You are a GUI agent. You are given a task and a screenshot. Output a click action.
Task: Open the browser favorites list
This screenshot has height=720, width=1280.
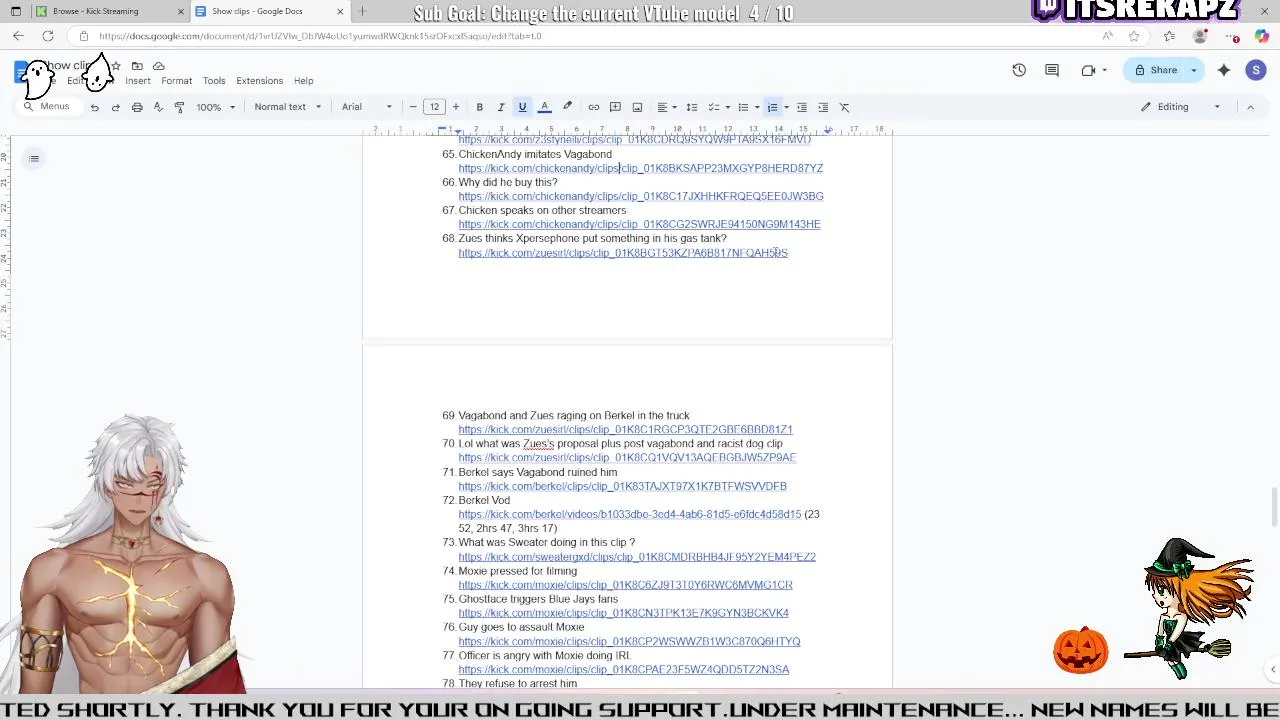point(1169,36)
